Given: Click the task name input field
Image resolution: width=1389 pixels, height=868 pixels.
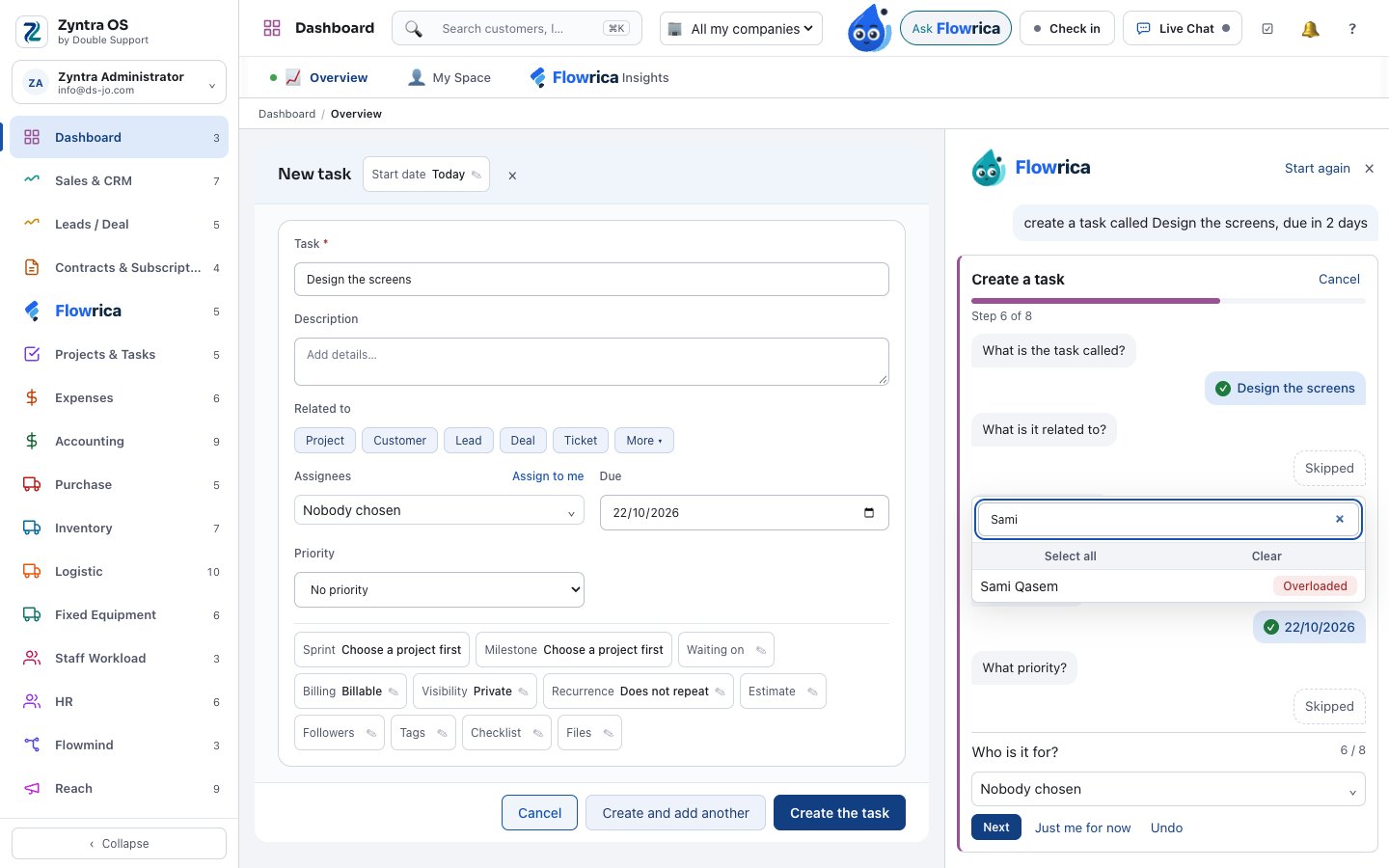Looking at the screenshot, I should [x=591, y=280].
